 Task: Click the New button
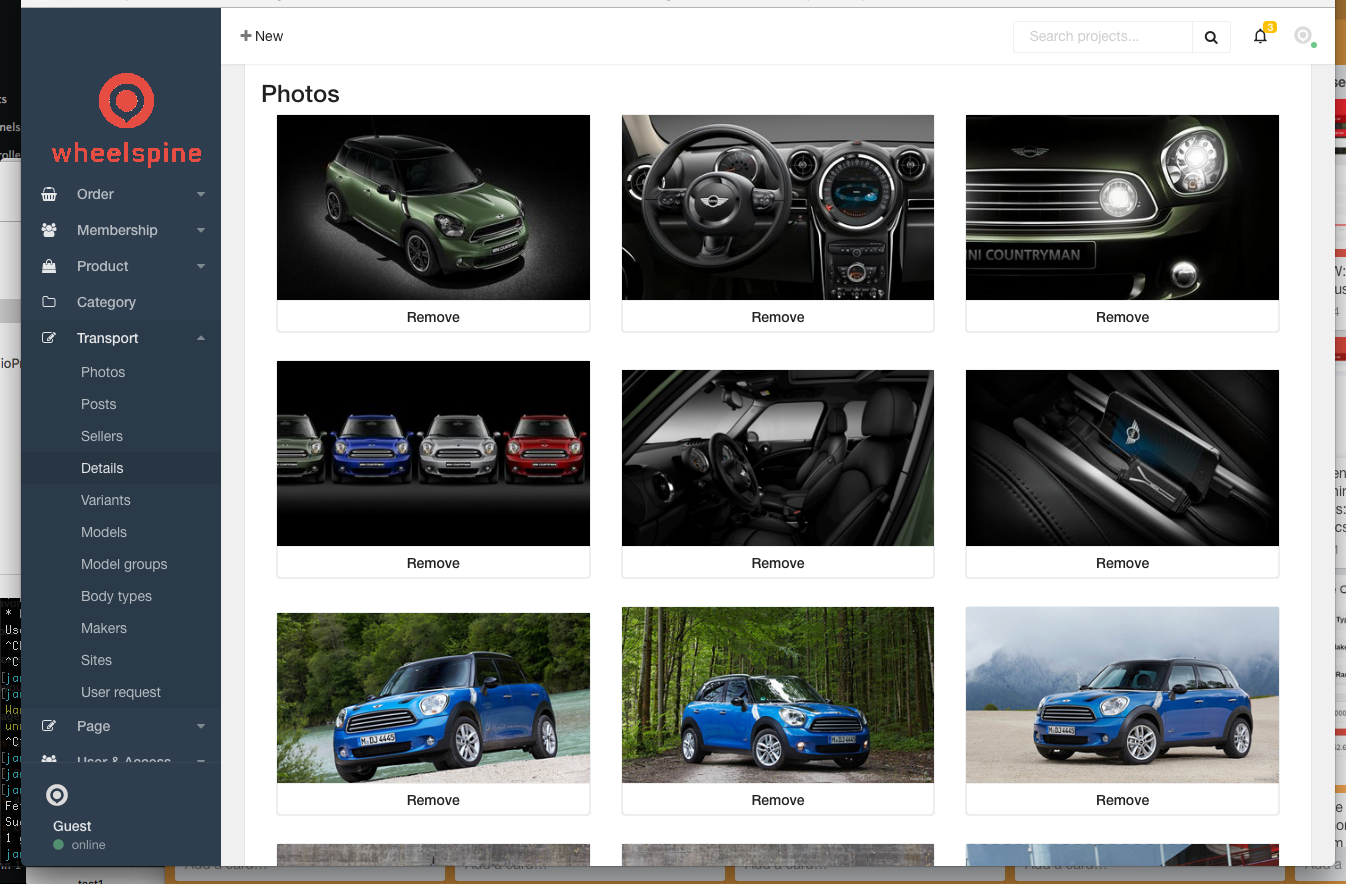262,36
